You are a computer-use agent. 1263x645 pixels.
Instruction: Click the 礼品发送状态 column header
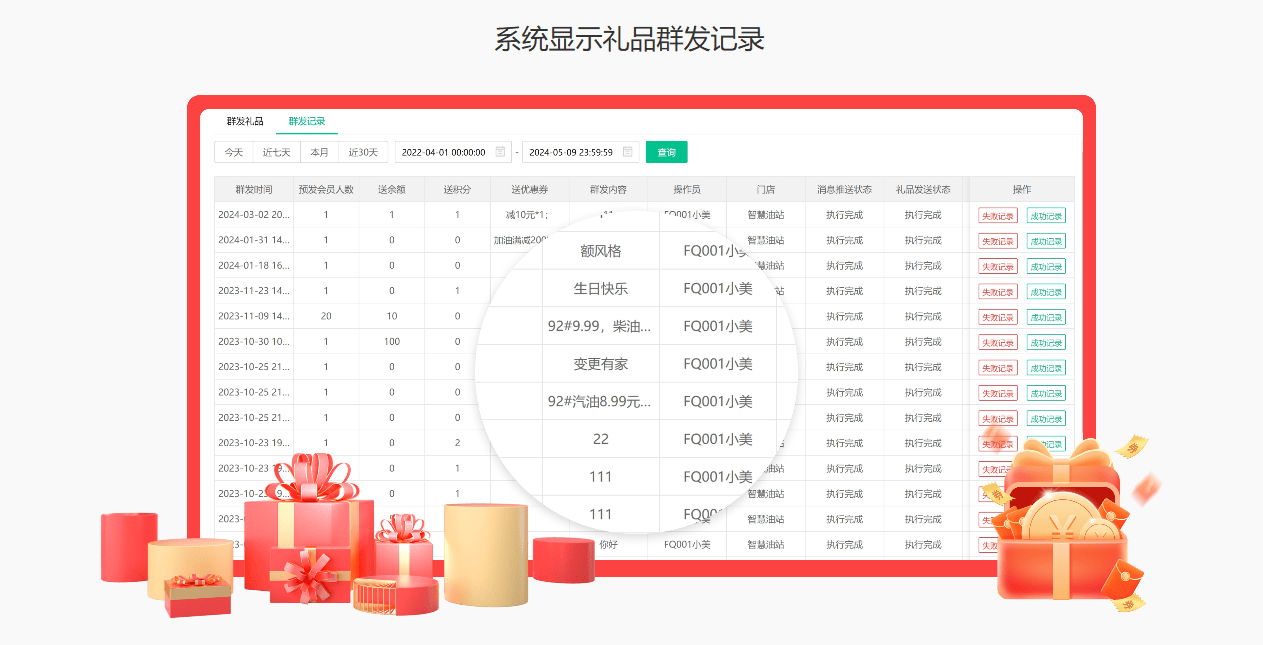(x=922, y=189)
